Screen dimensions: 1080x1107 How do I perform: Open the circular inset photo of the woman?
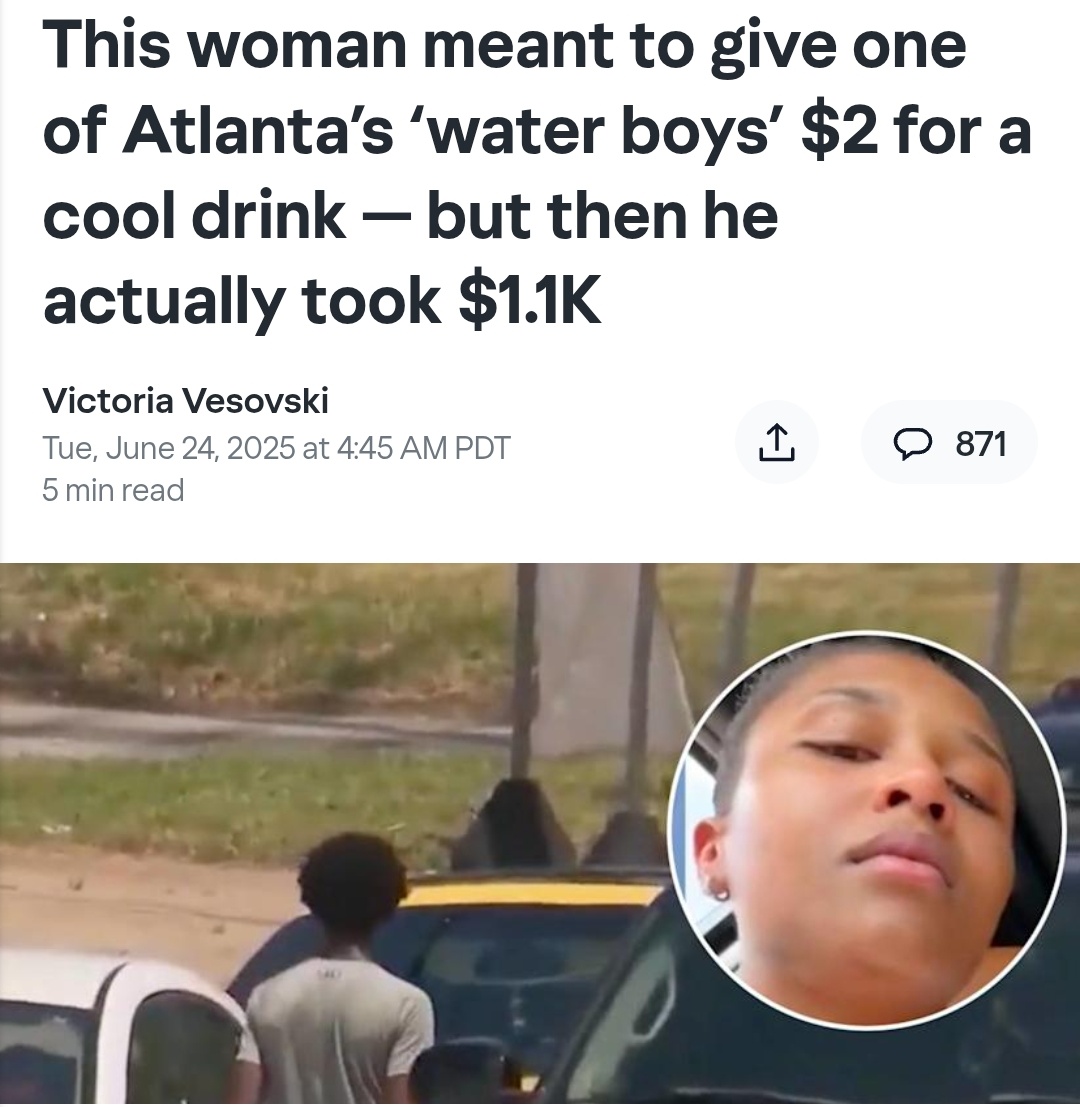pyautogui.click(x=865, y=830)
